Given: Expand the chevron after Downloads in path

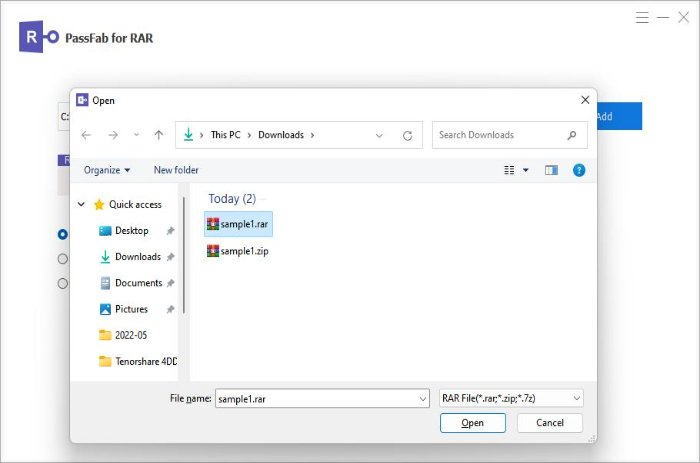Looking at the screenshot, I should click(x=312, y=135).
